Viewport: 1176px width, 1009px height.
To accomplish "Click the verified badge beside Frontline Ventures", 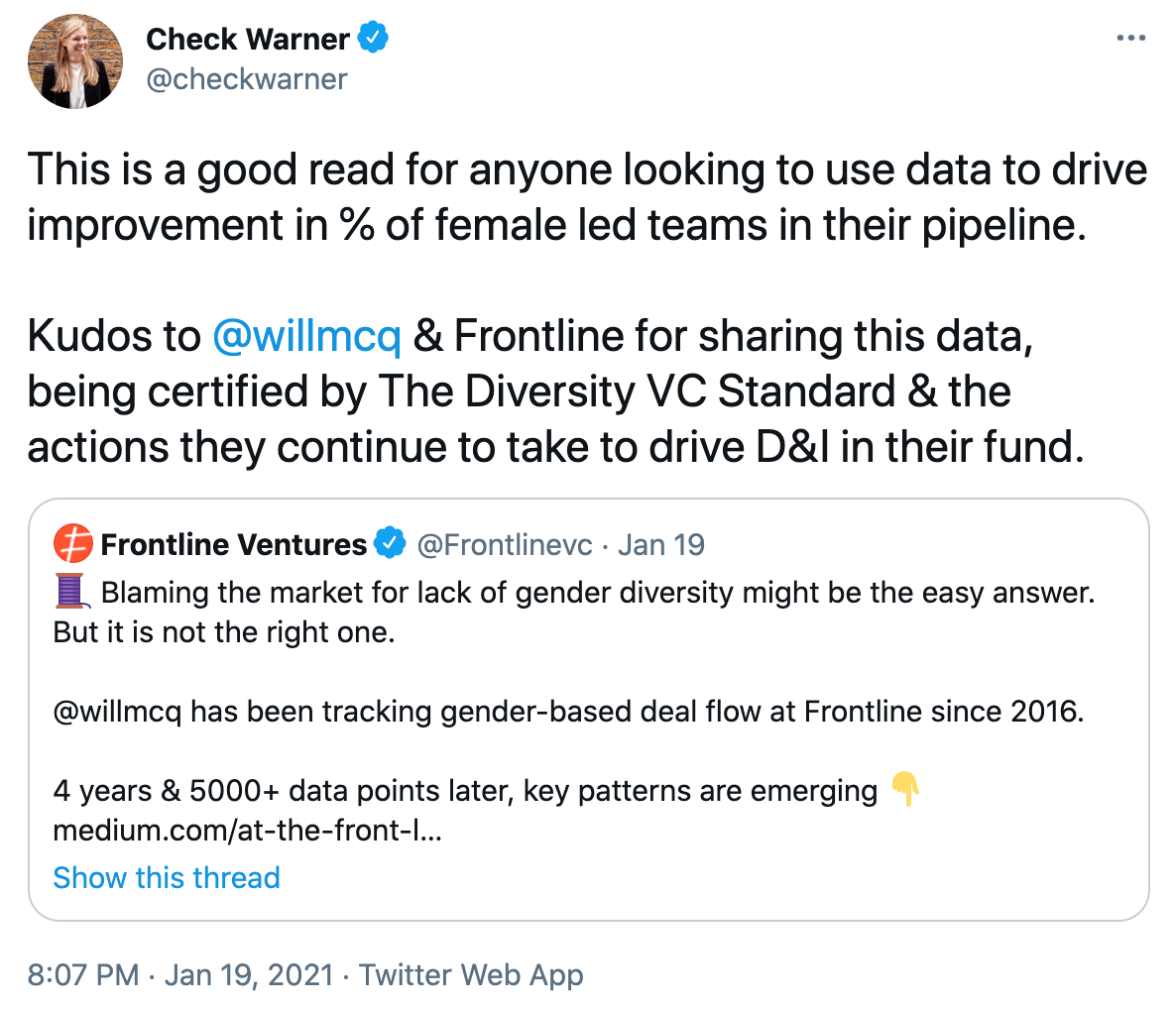I will (x=390, y=543).
